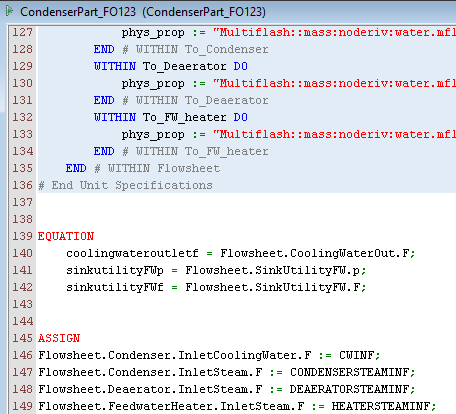Click the Multiflash string on line 127
This screenshot has height=414, width=456.
(x=334, y=32)
